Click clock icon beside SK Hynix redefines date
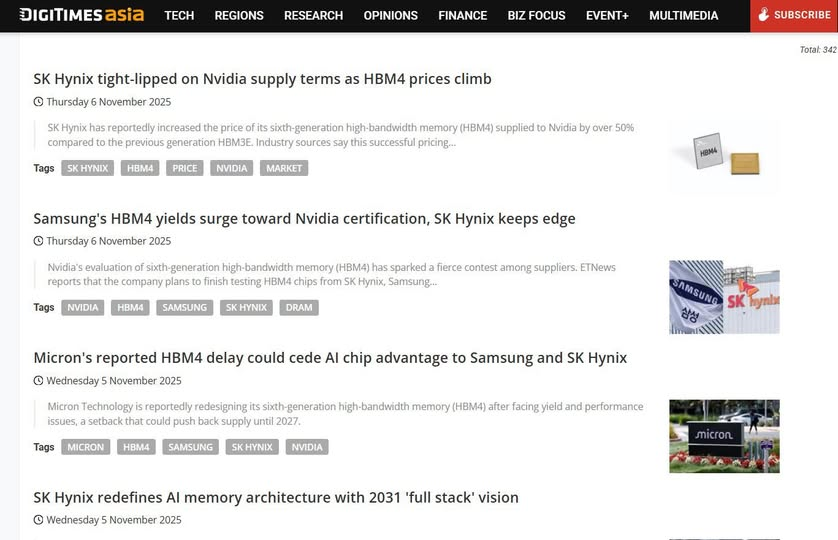This screenshot has height=540, width=838. (x=38, y=520)
